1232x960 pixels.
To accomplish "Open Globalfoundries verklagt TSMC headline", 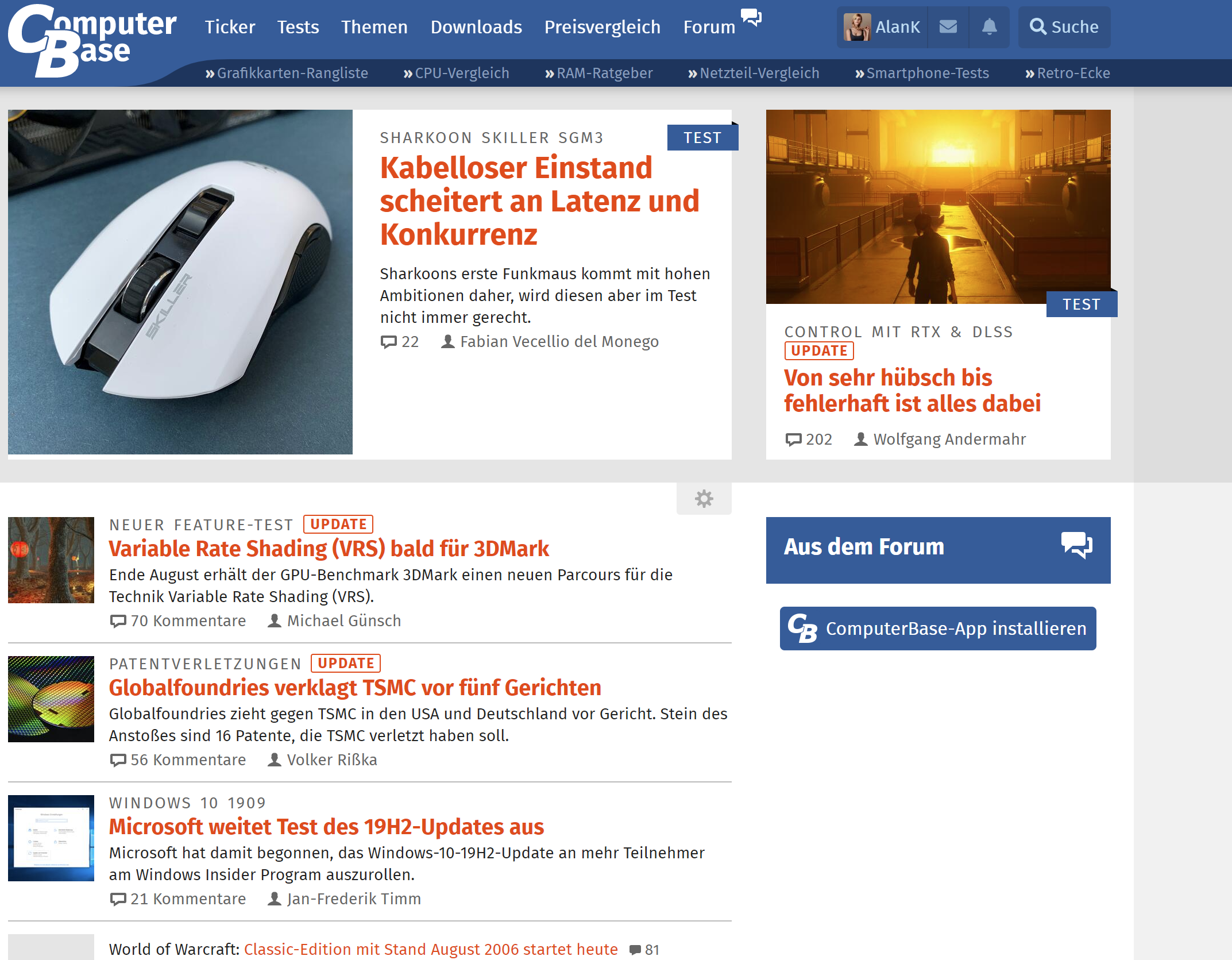I will click(x=355, y=688).
